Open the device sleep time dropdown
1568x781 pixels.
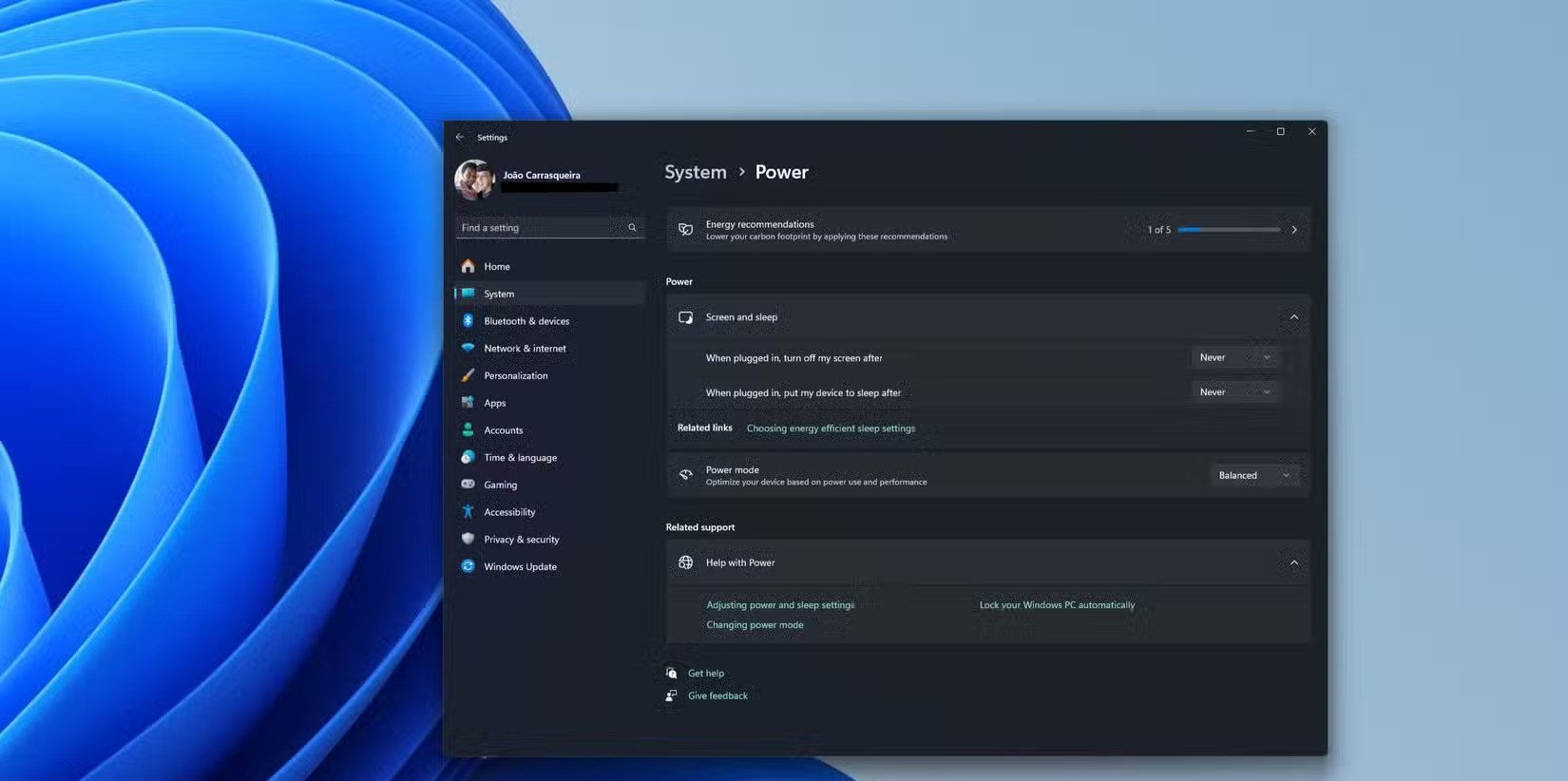(x=1233, y=391)
